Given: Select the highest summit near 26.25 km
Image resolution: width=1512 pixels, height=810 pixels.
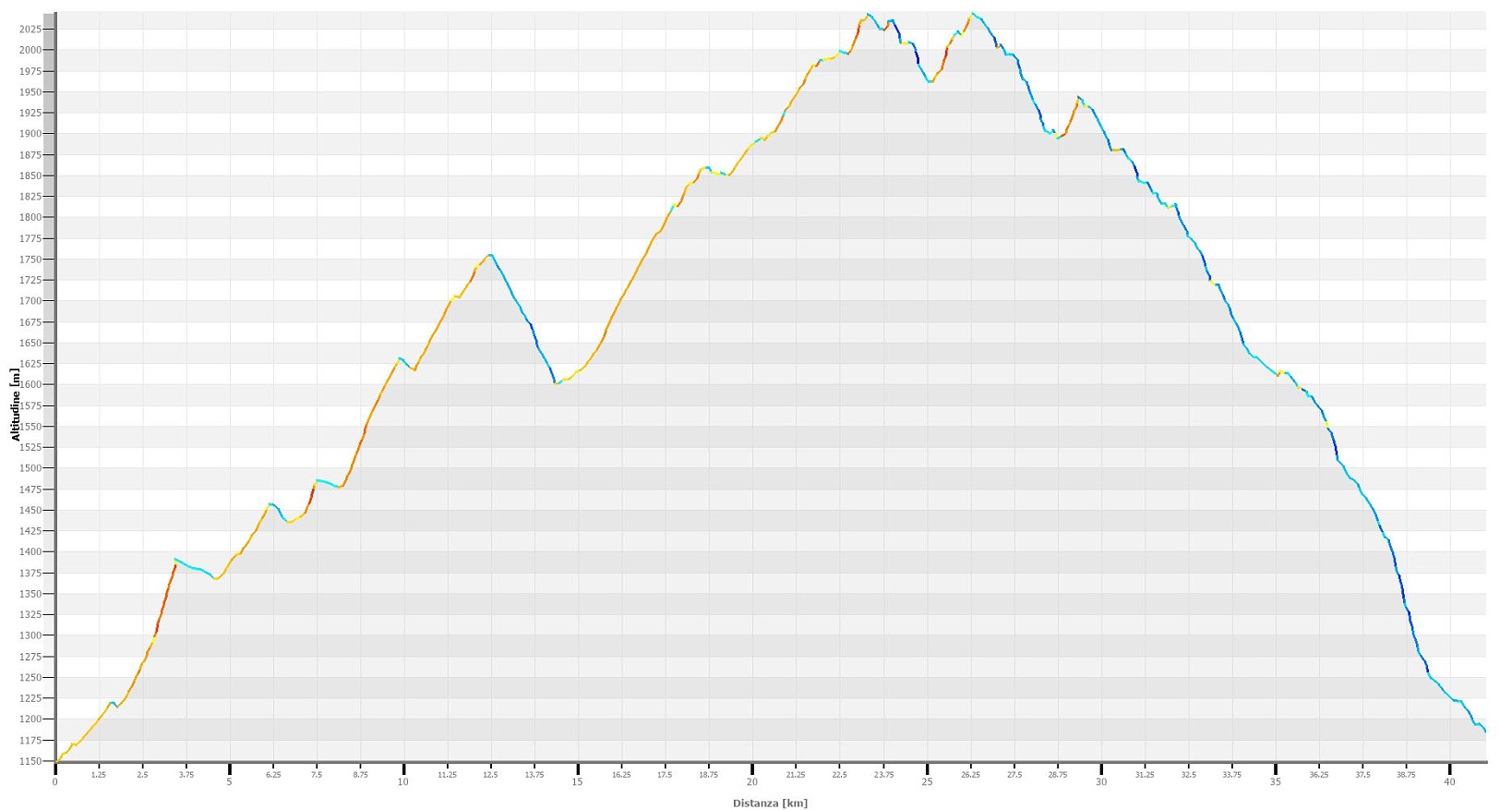Looking at the screenshot, I should click(x=972, y=14).
